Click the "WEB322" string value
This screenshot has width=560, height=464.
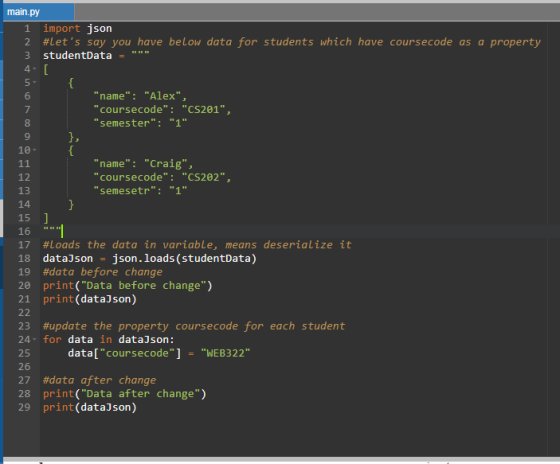point(225,353)
